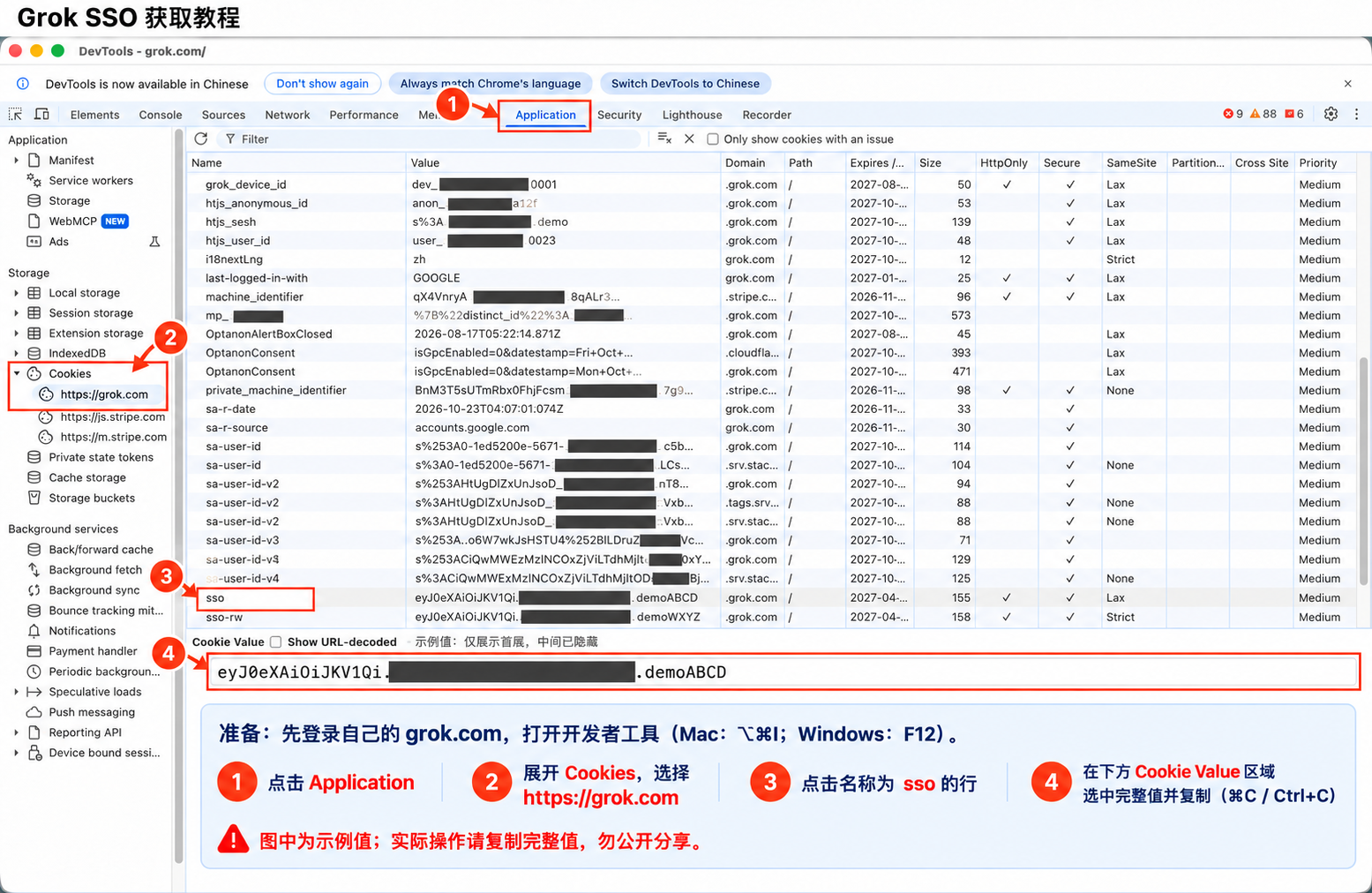Click Always match Chrome's language button
The image size is (1372, 893).
(x=491, y=84)
